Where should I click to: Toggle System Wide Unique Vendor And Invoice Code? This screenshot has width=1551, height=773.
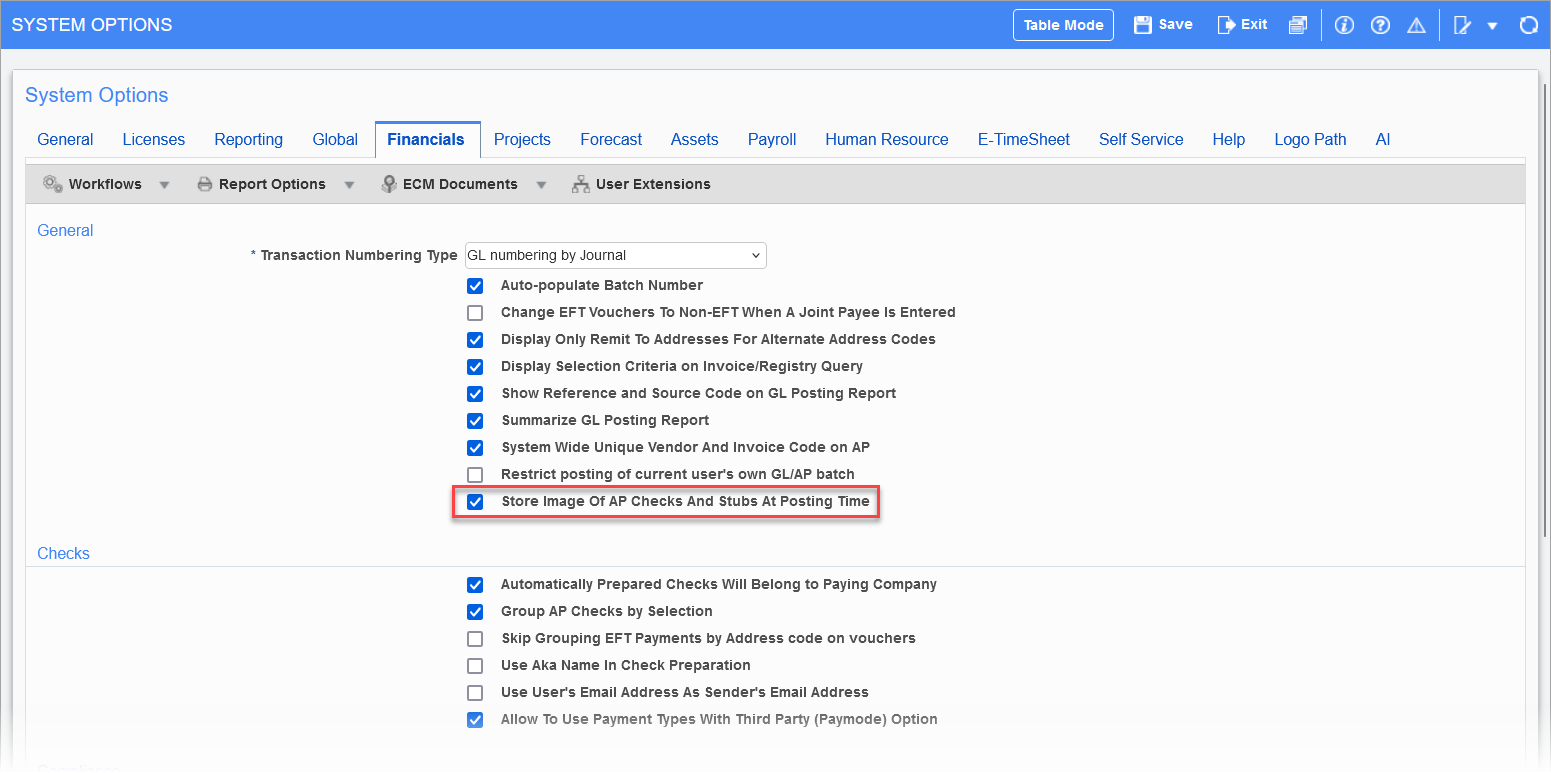pos(475,448)
